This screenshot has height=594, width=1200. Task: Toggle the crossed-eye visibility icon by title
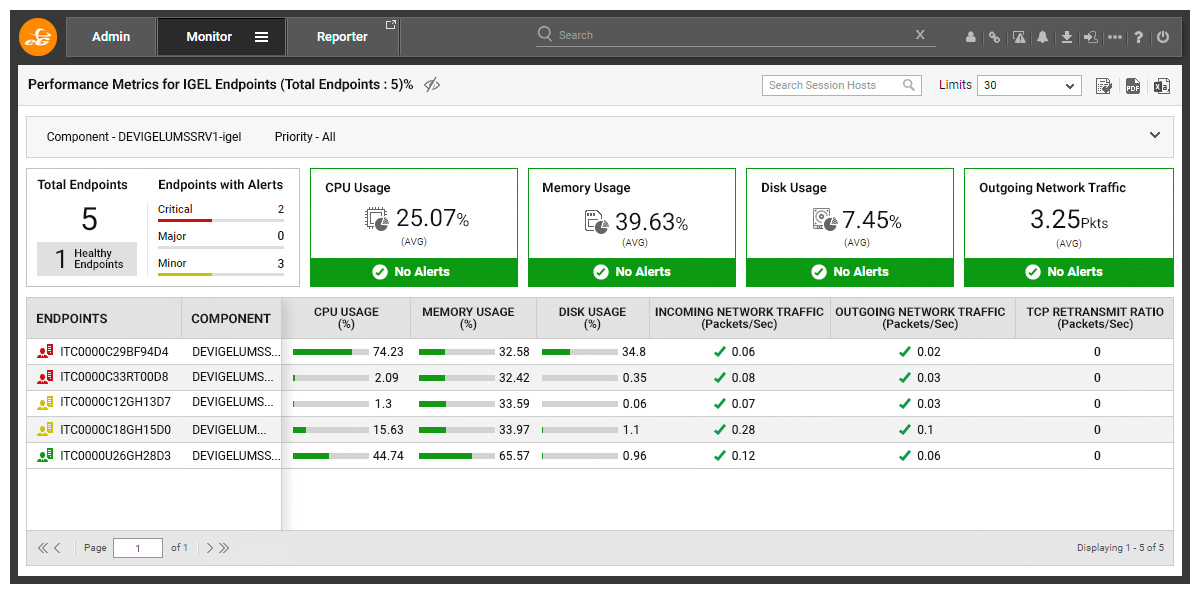tap(432, 85)
